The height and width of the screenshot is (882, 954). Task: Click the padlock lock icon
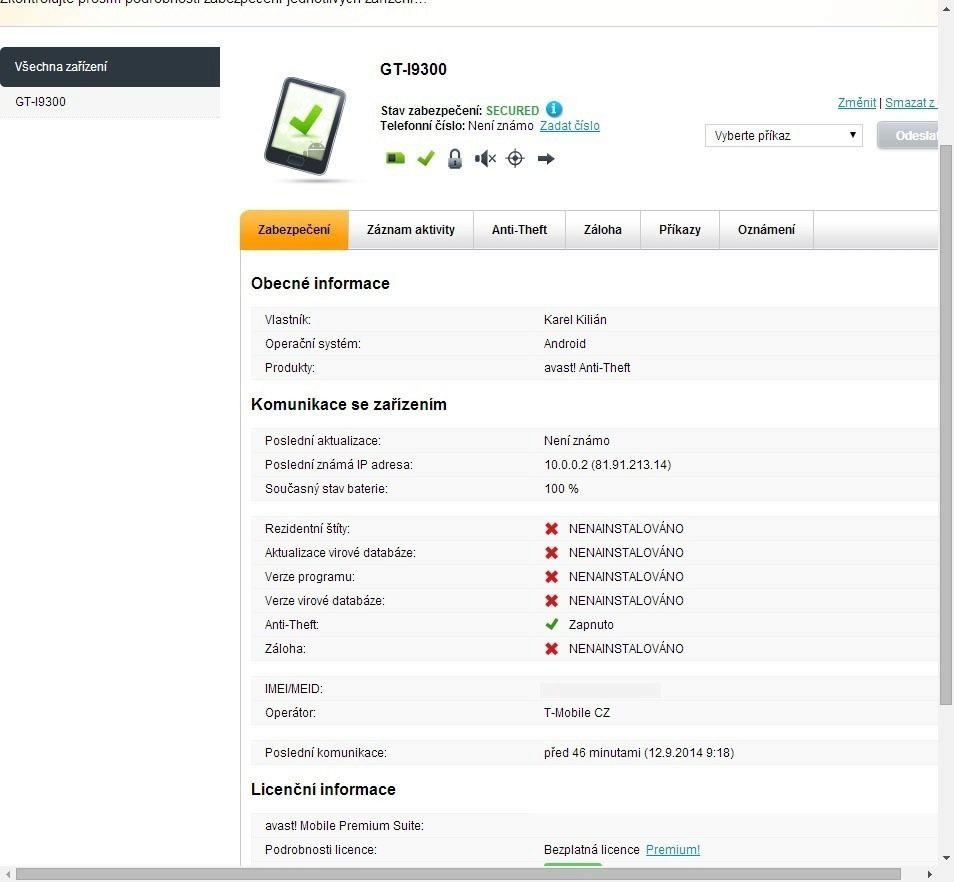[x=454, y=159]
